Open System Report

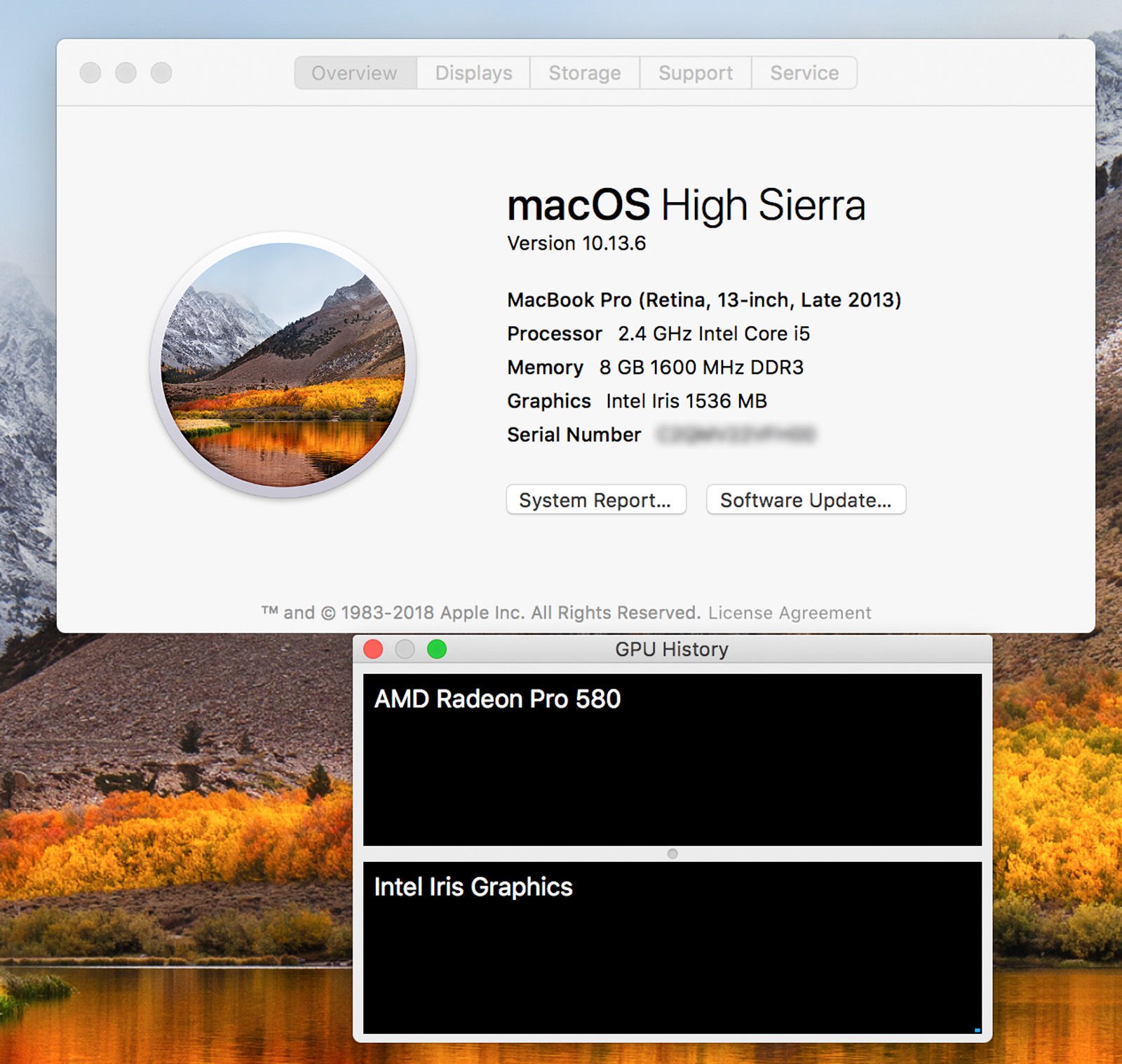(x=595, y=500)
